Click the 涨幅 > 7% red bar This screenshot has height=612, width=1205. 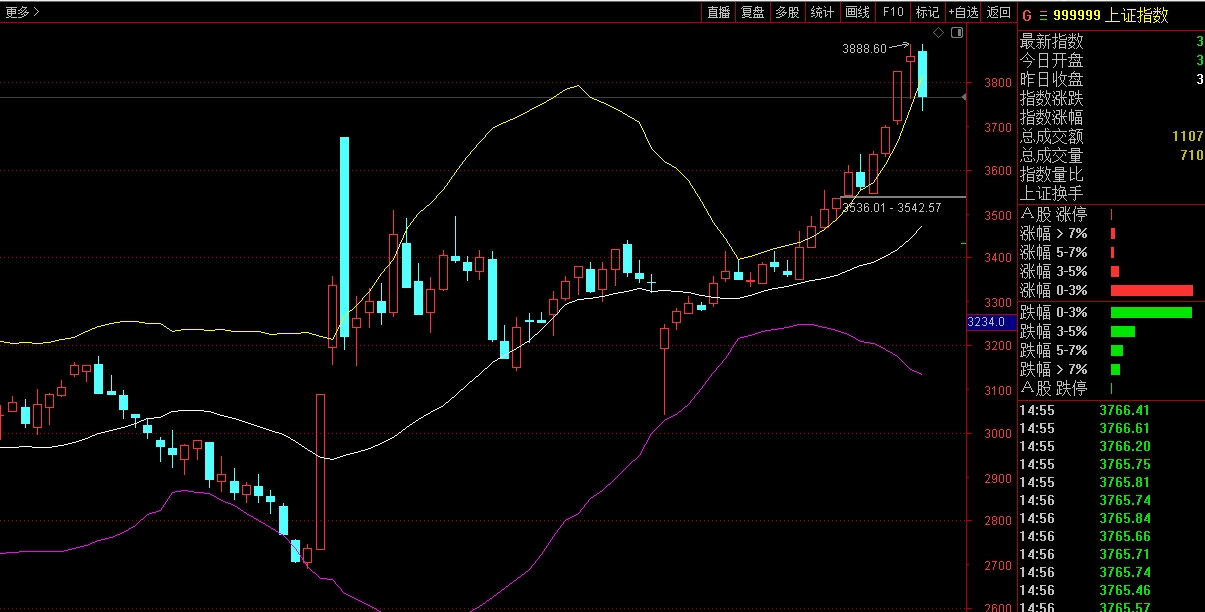coord(1112,233)
